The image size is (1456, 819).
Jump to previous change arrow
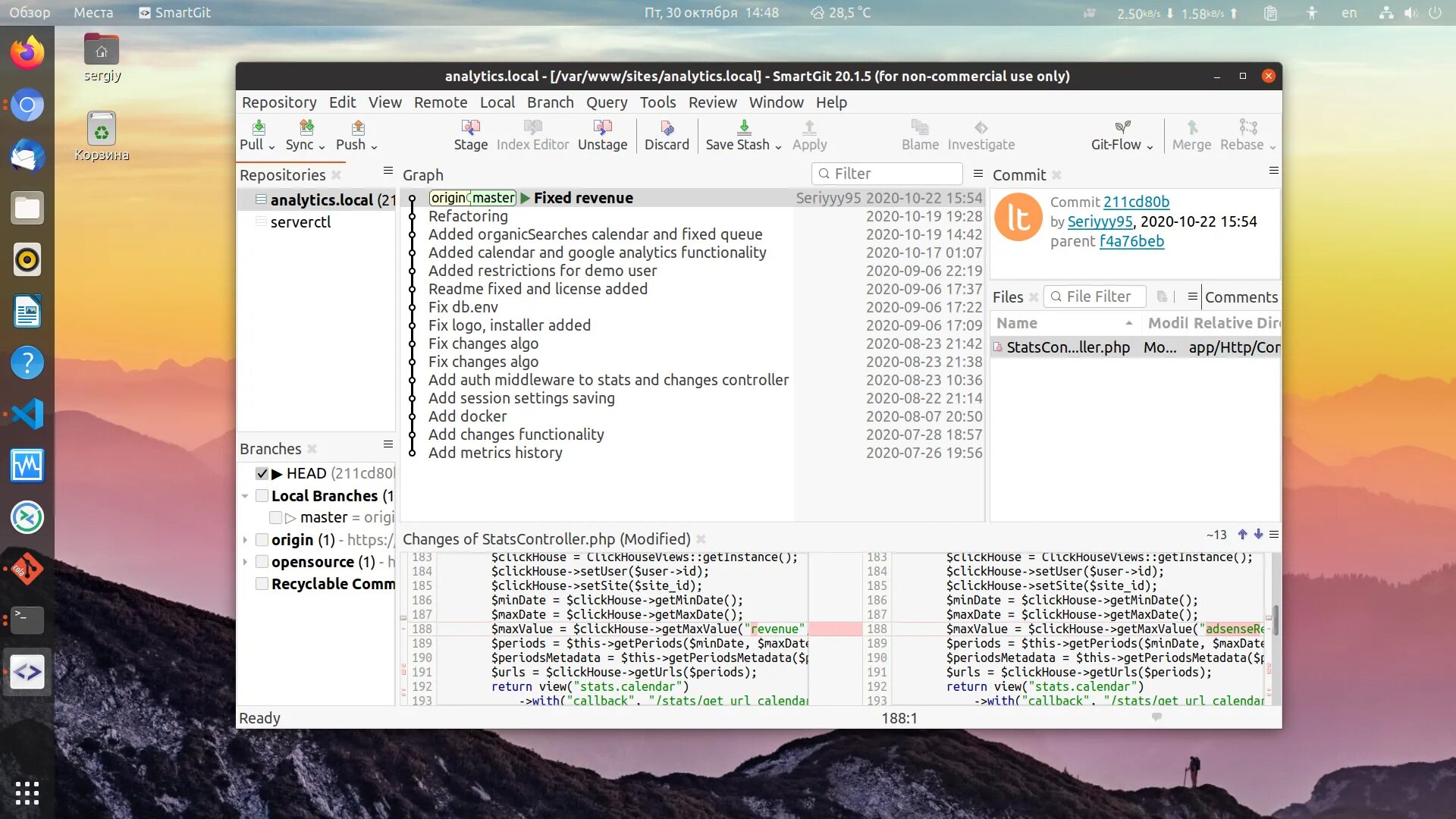pos(1242,535)
